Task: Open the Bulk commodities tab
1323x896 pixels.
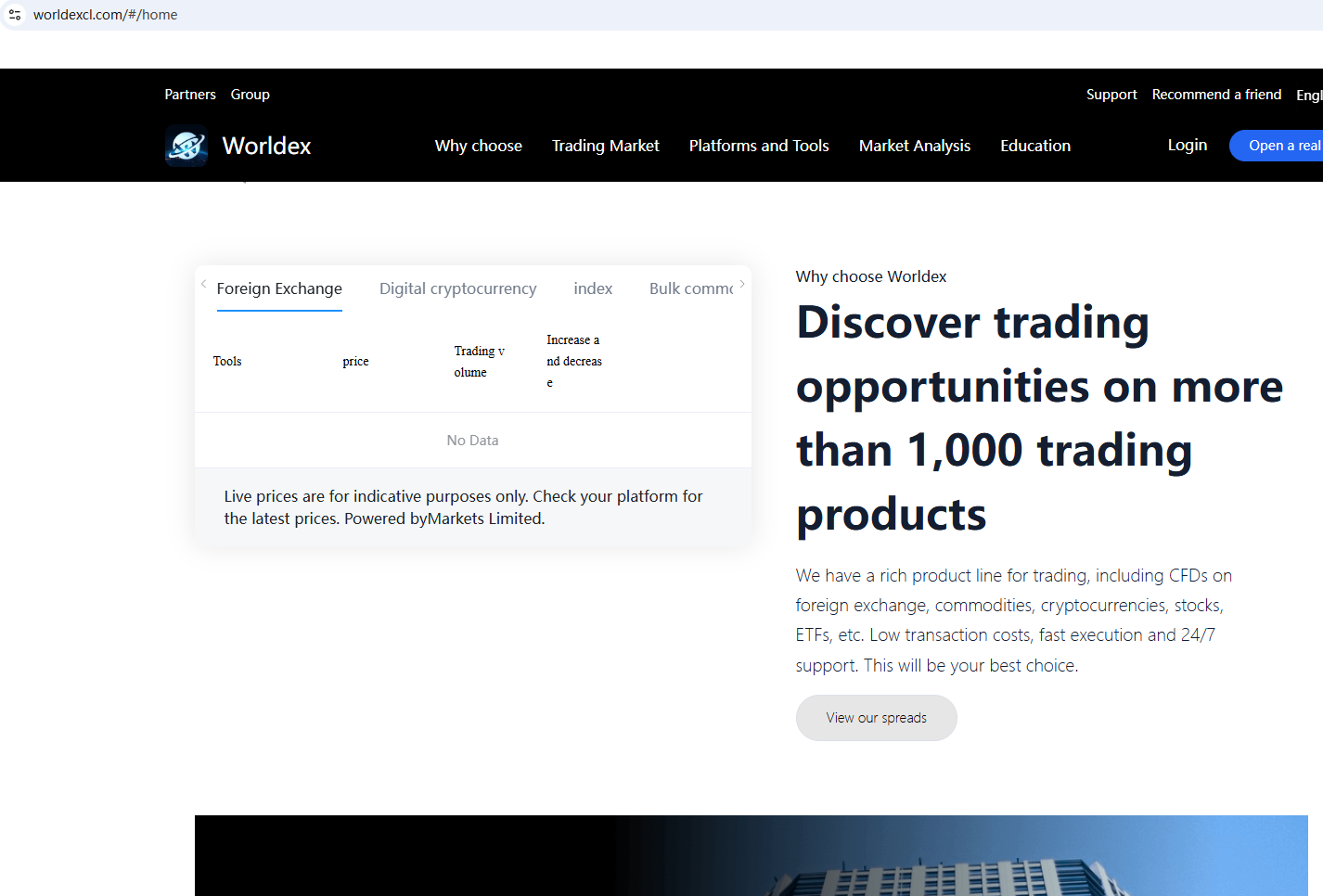Action: pos(690,288)
